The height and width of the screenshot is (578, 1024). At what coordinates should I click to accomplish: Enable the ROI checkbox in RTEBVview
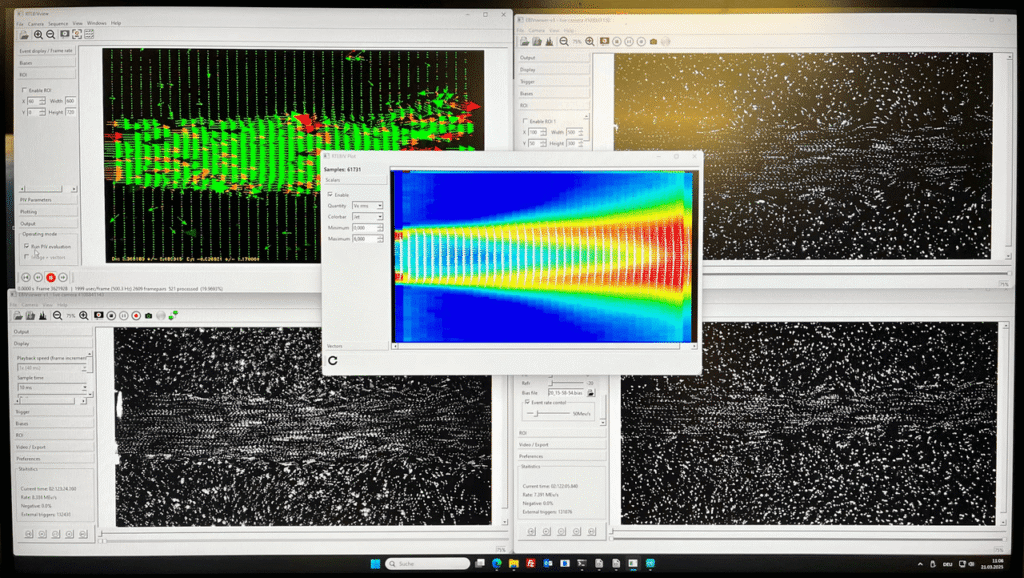click(x=24, y=90)
